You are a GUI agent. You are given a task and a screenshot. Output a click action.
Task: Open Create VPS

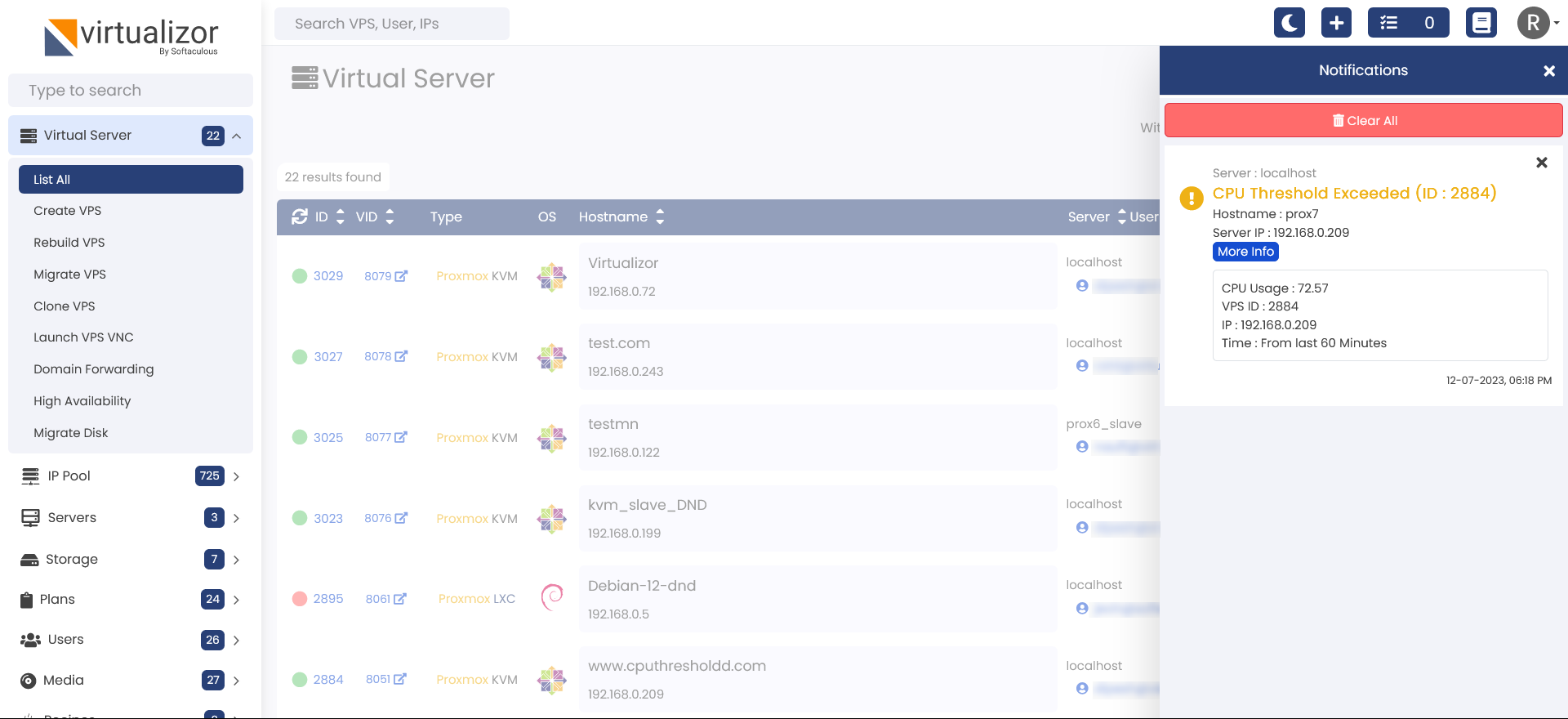point(68,211)
